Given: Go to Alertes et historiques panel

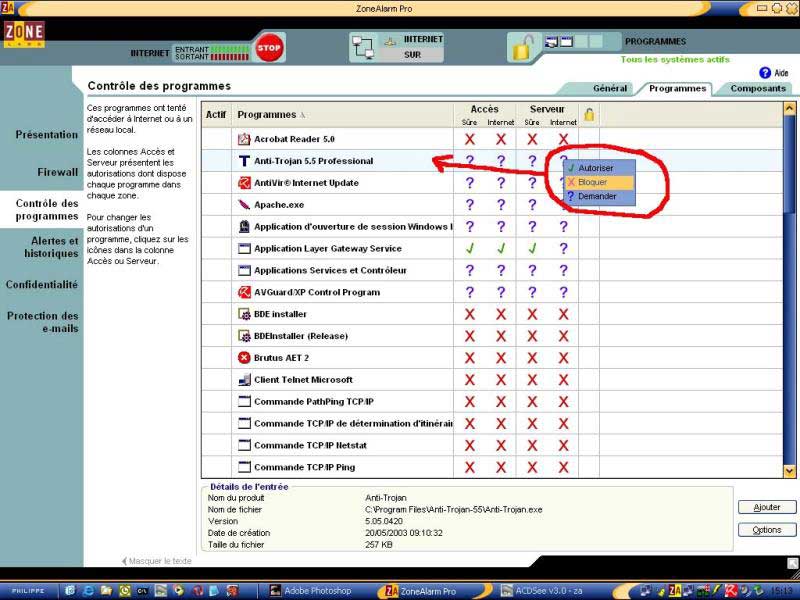Looking at the screenshot, I should pos(51,247).
